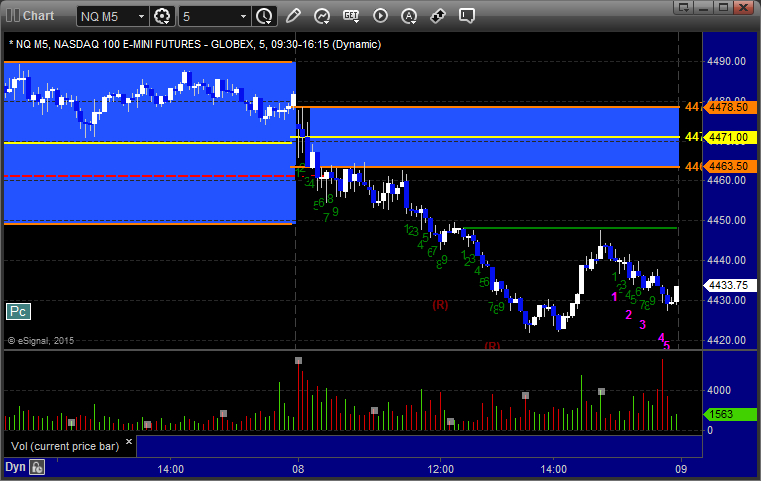Toggle the Dyn dynamic time mode label
Image resolution: width=761 pixels, height=481 pixels.
point(15,466)
